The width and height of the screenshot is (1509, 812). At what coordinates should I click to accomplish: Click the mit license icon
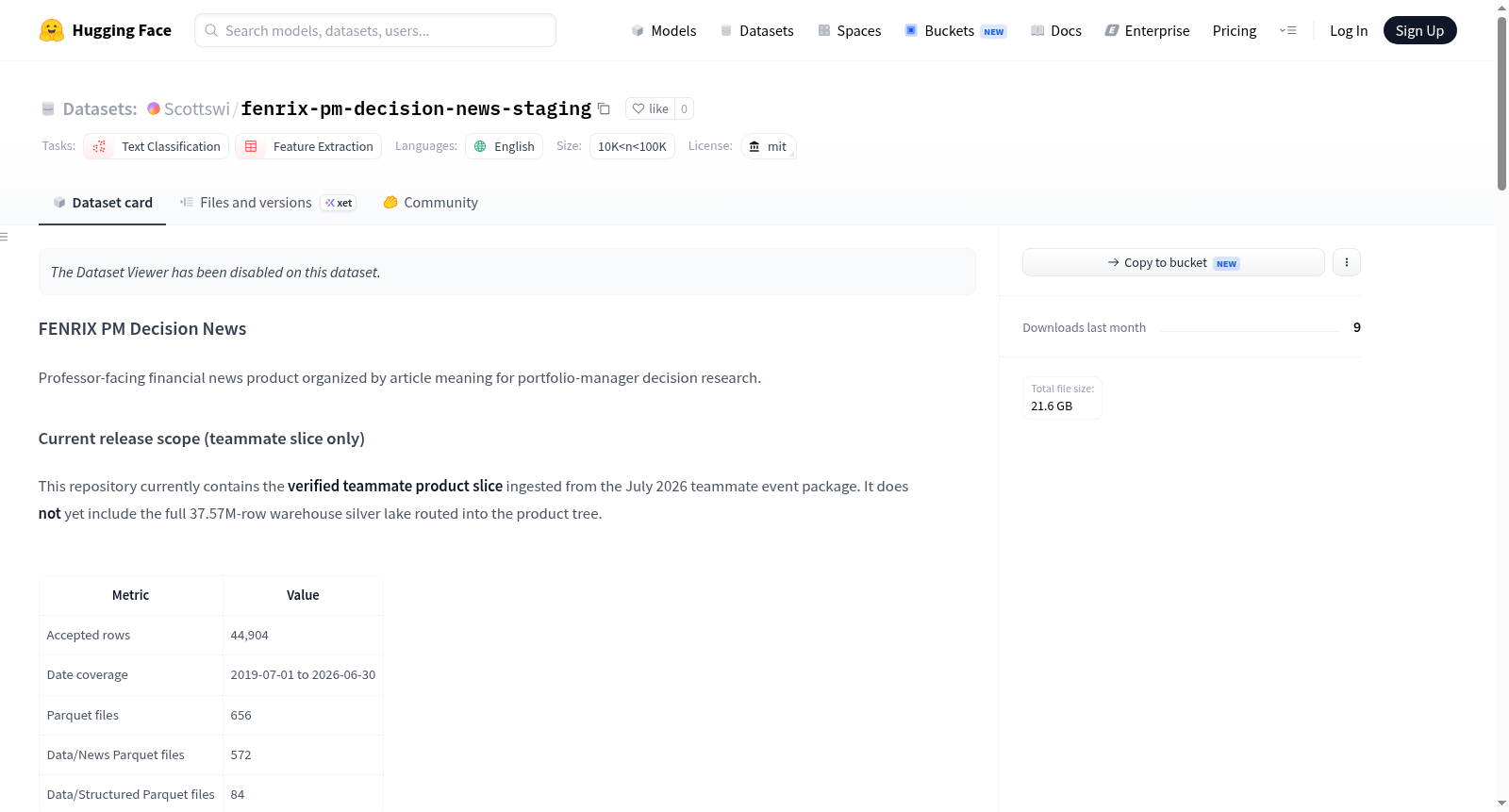[754, 146]
